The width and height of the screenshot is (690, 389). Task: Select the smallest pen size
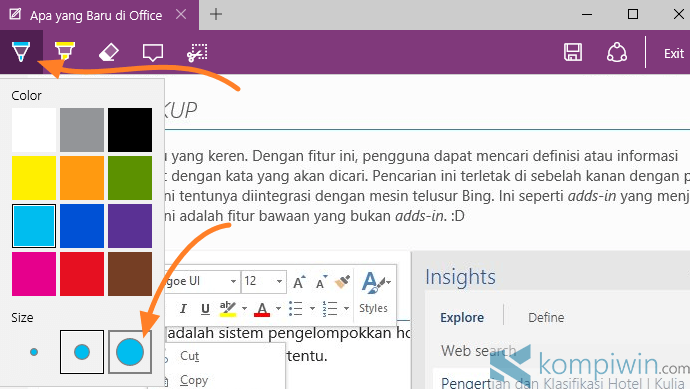click(34, 352)
